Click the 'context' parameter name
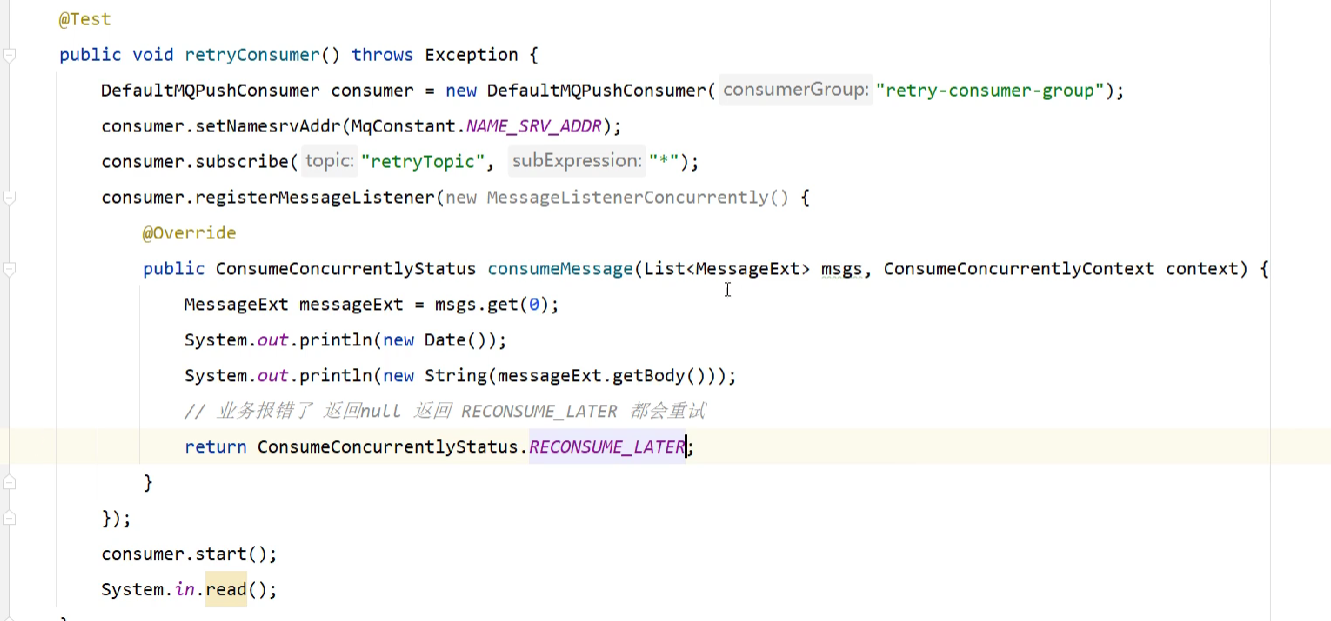Viewport: 1331px width, 621px height. 1202,269
